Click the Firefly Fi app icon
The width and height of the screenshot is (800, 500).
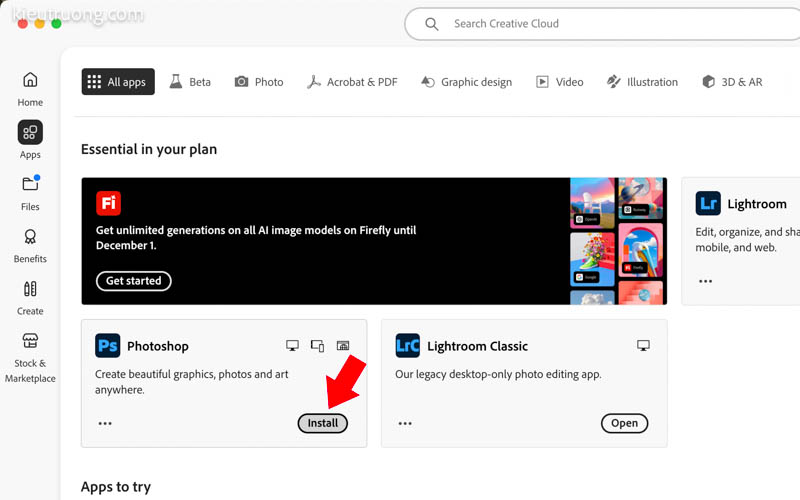click(109, 203)
